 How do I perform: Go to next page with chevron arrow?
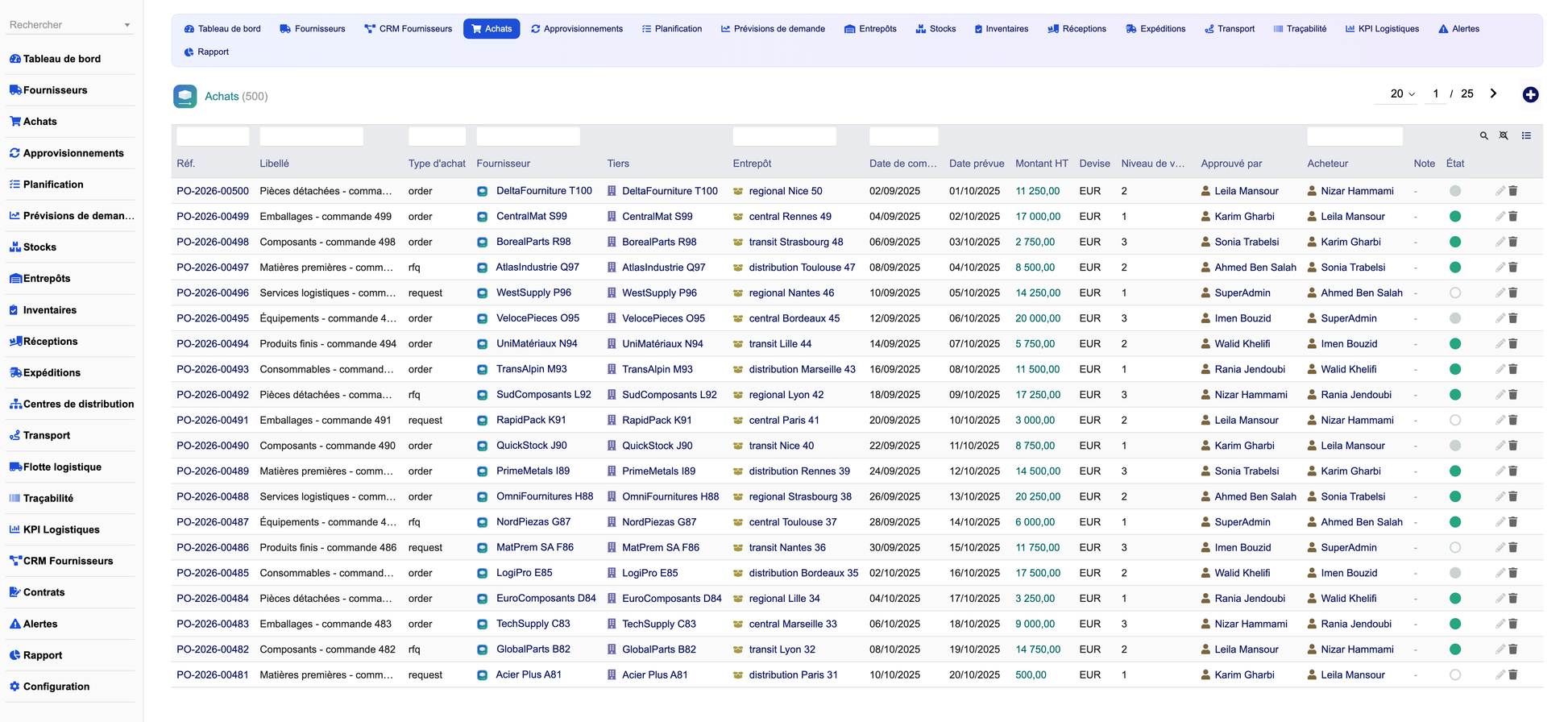[x=1493, y=93]
